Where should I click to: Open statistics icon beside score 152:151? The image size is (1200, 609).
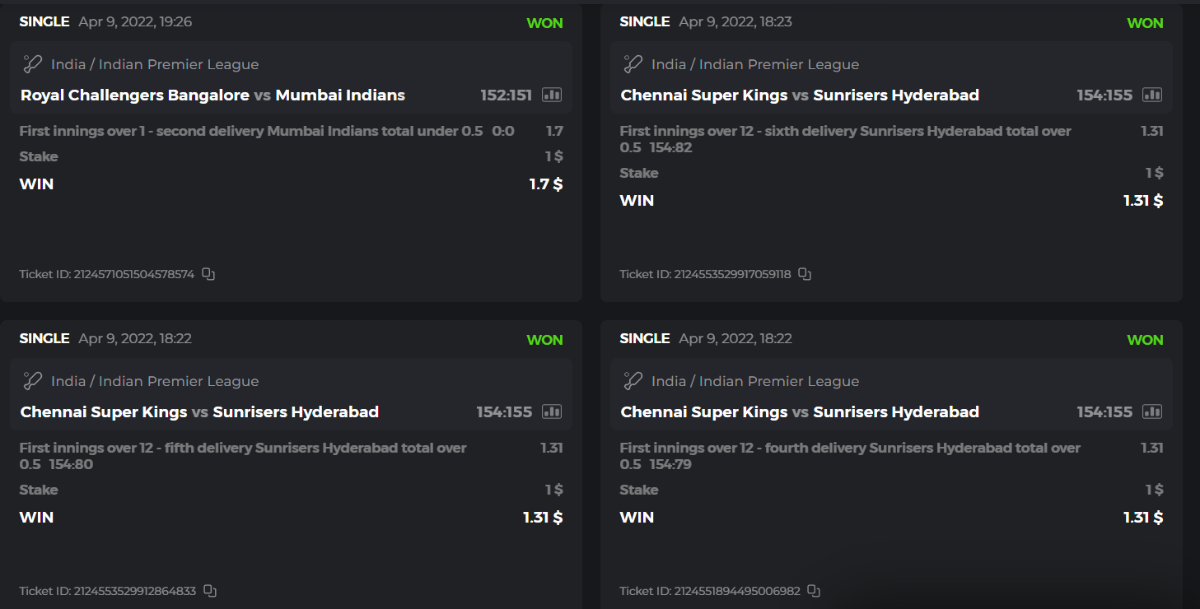pyautogui.click(x=552, y=95)
